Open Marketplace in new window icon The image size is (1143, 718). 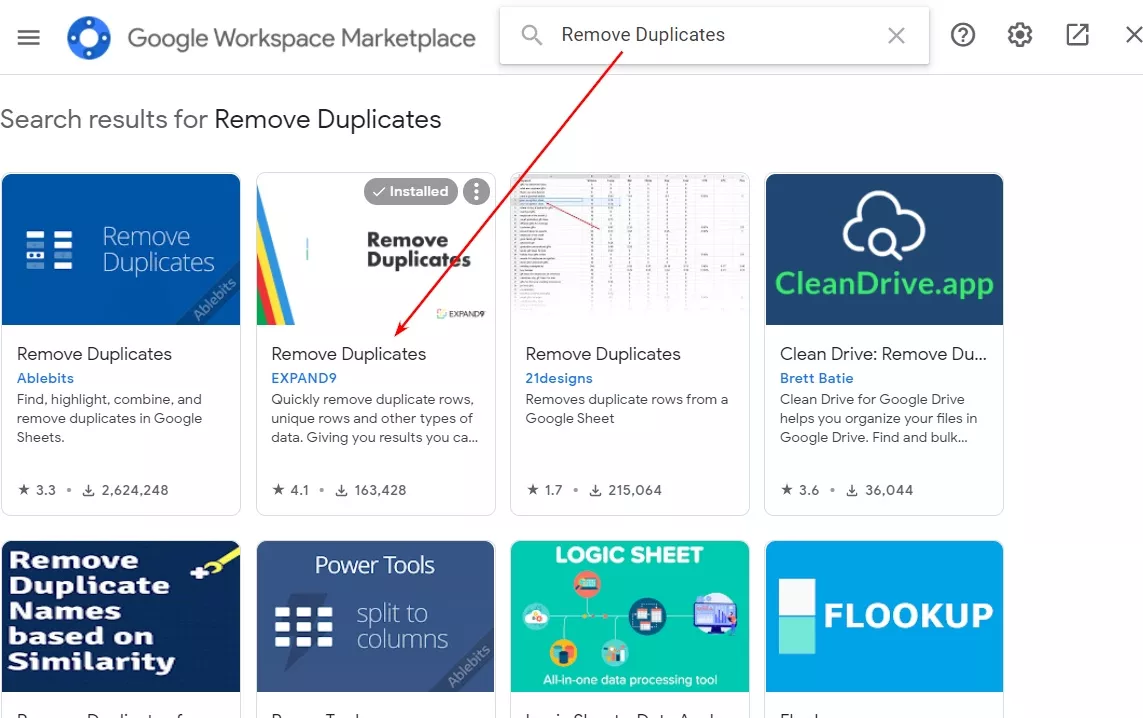click(x=1077, y=35)
